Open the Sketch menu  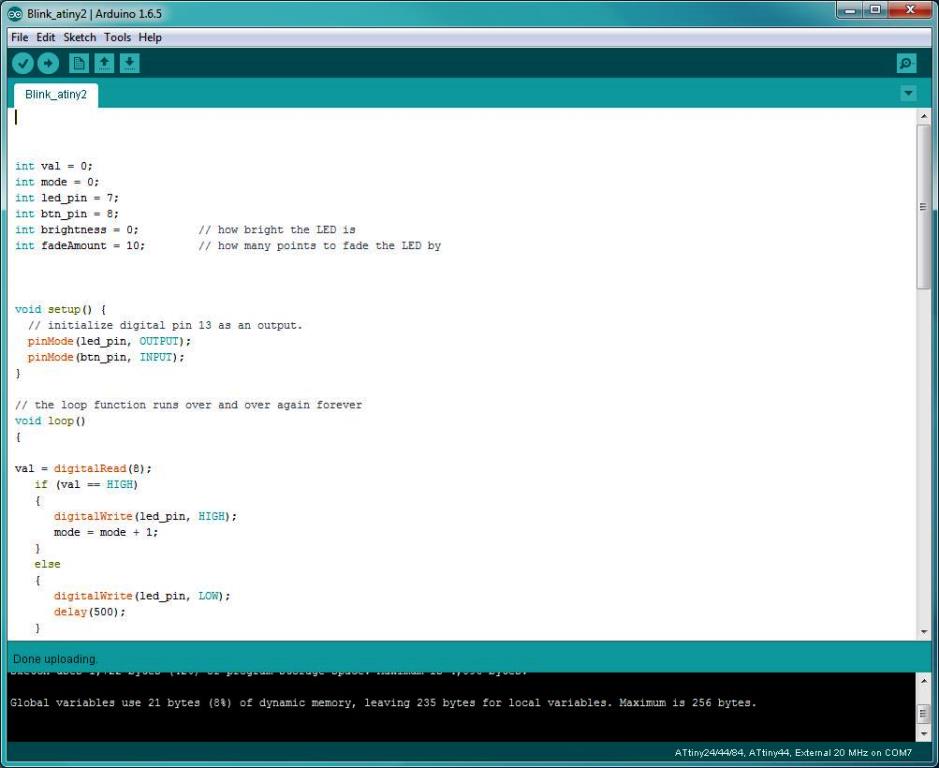coord(80,37)
